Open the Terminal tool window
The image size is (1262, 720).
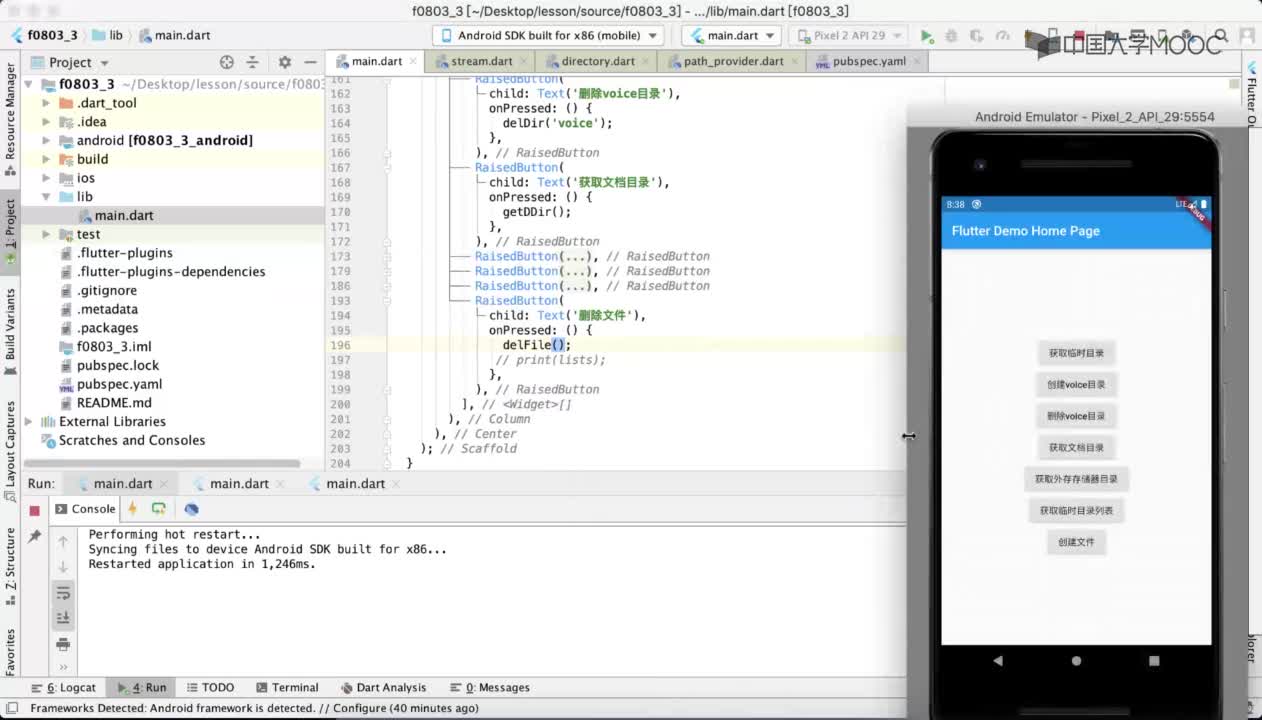[x=287, y=688]
